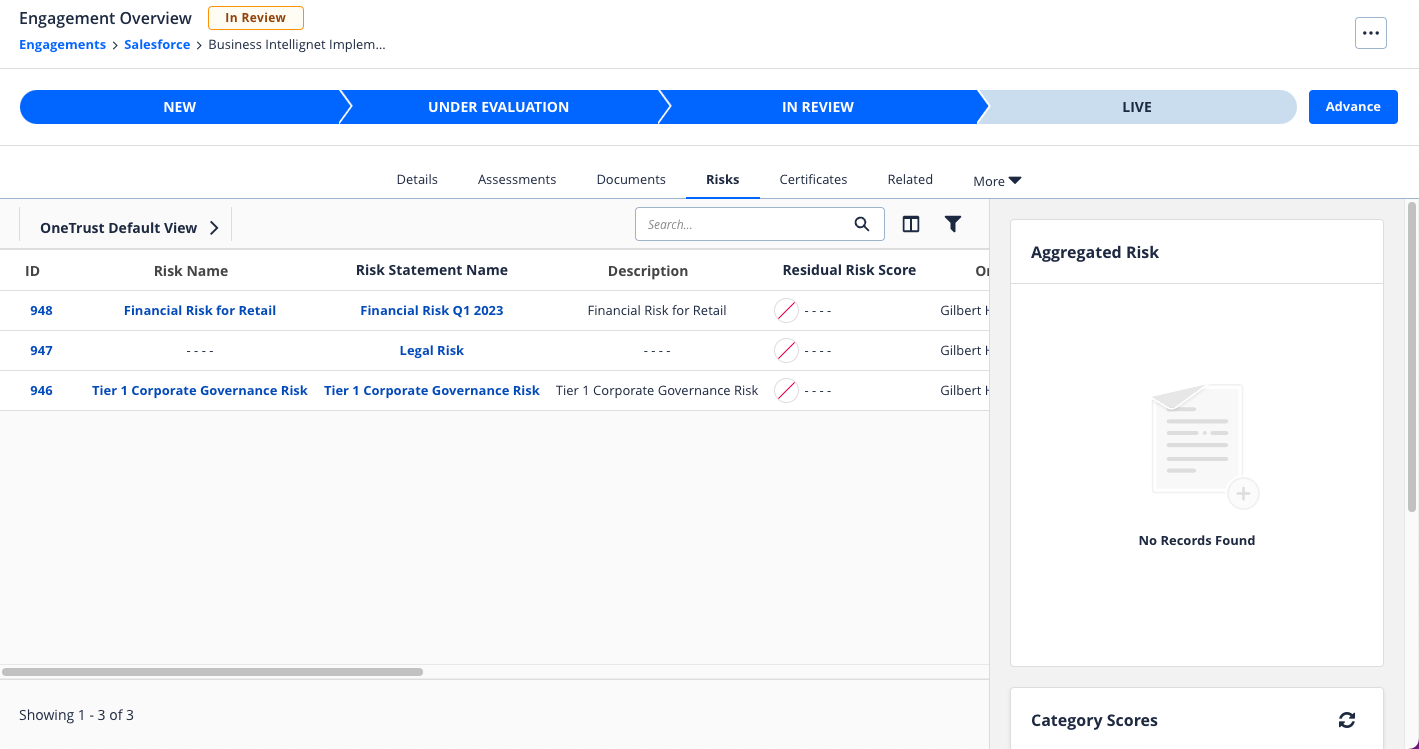This screenshot has height=749, width=1419.
Task: Open the Financial Risk Q1 2023 statement link
Action: [431, 310]
